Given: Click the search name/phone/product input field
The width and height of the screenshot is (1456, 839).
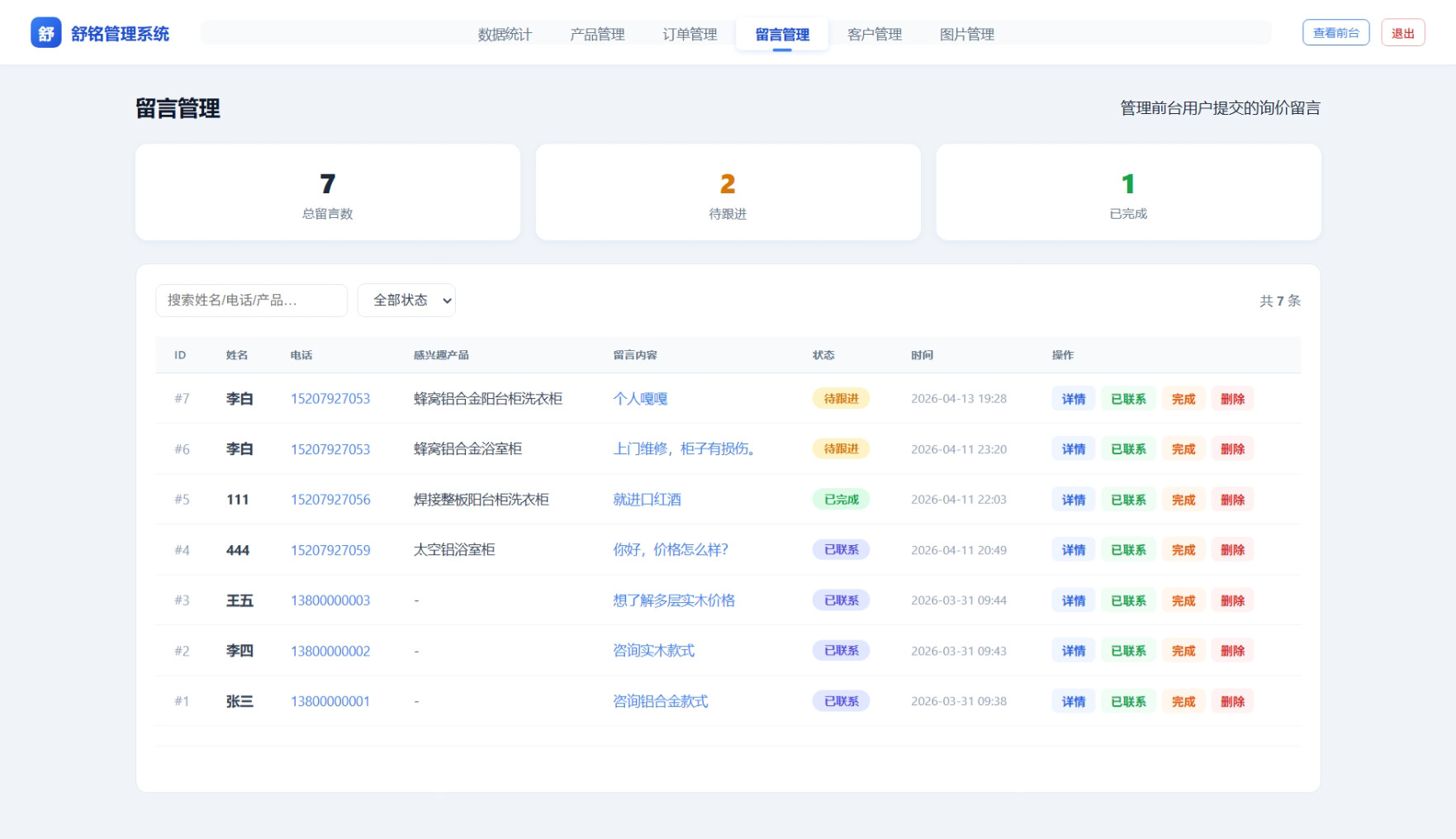Looking at the screenshot, I should pos(251,301).
